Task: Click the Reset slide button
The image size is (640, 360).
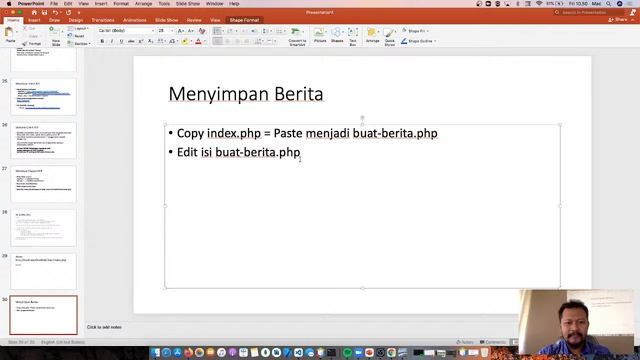Action: (x=77, y=36)
